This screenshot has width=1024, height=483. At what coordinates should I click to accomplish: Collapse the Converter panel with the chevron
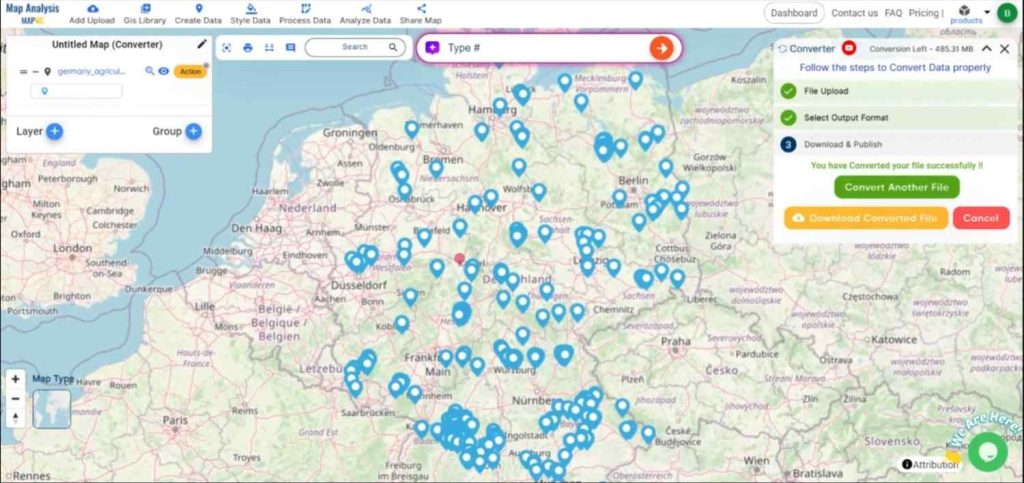[987, 48]
